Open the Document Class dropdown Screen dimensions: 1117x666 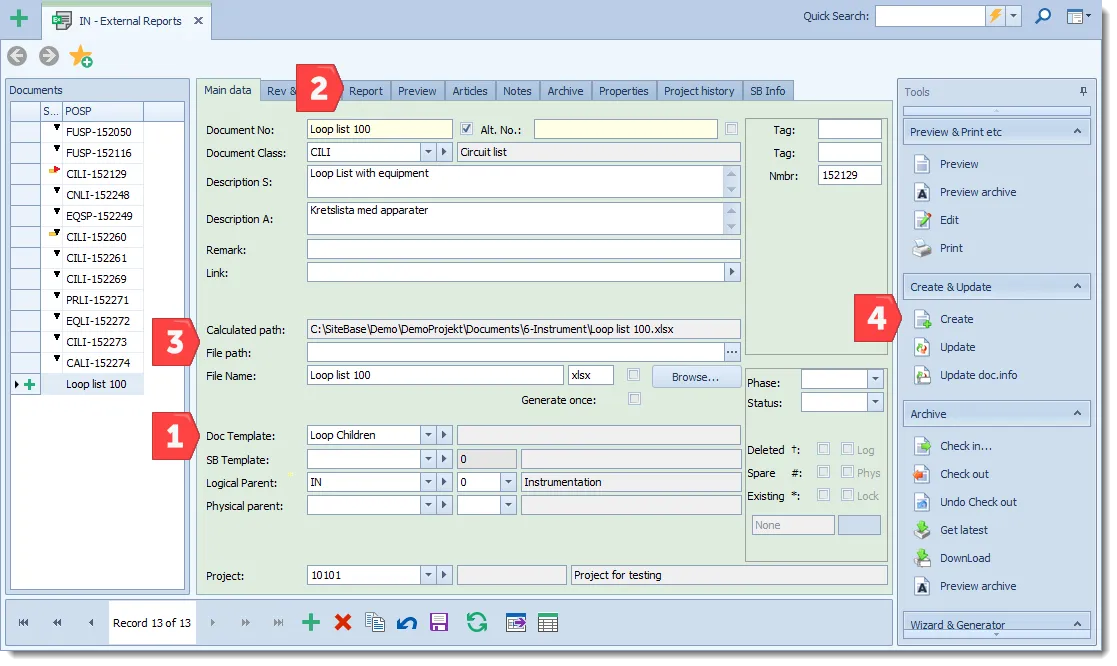coord(428,152)
